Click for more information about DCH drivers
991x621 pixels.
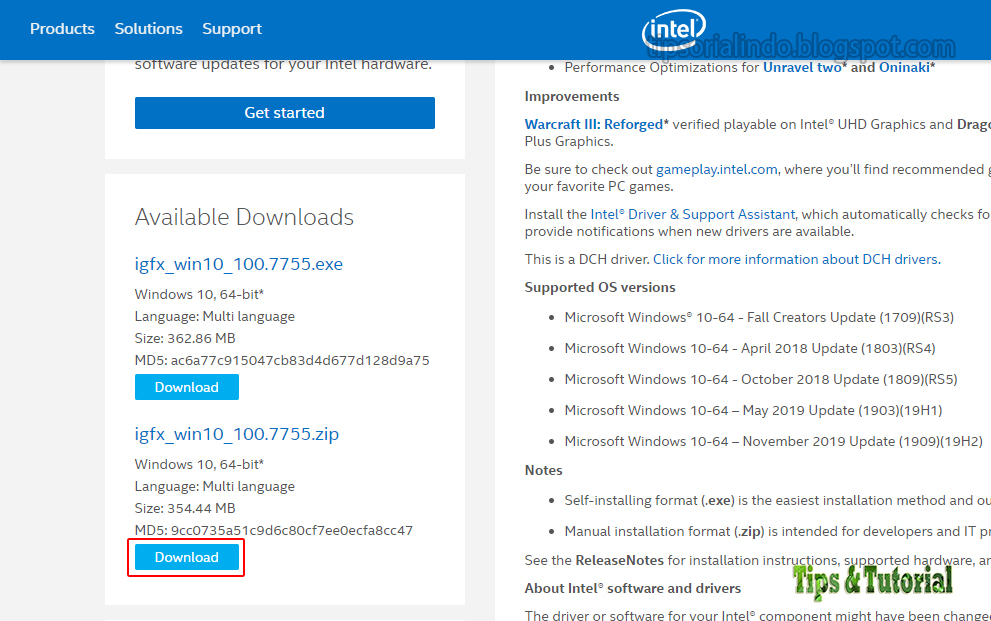pyautogui.click(x=796, y=259)
